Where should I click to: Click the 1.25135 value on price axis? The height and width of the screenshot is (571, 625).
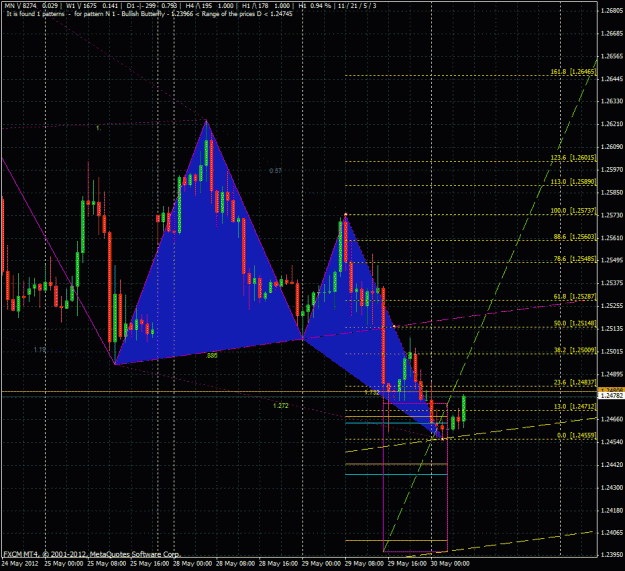pyautogui.click(x=611, y=329)
